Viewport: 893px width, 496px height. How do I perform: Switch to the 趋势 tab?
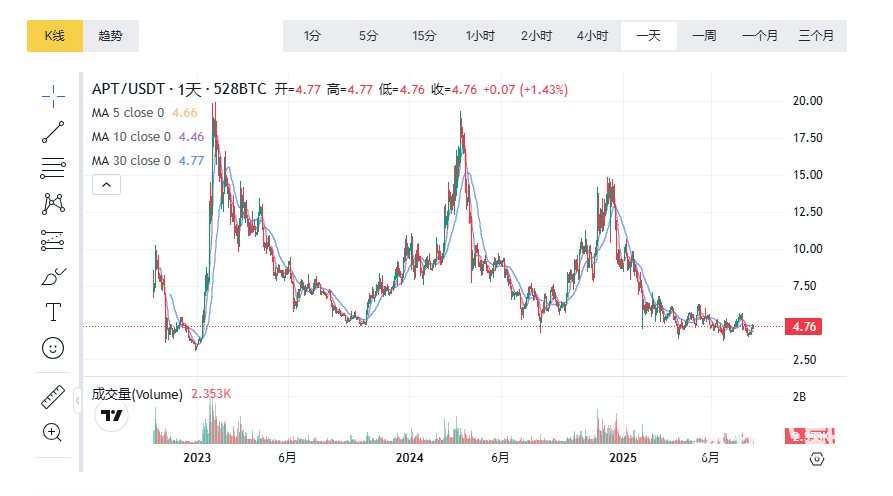coord(111,36)
